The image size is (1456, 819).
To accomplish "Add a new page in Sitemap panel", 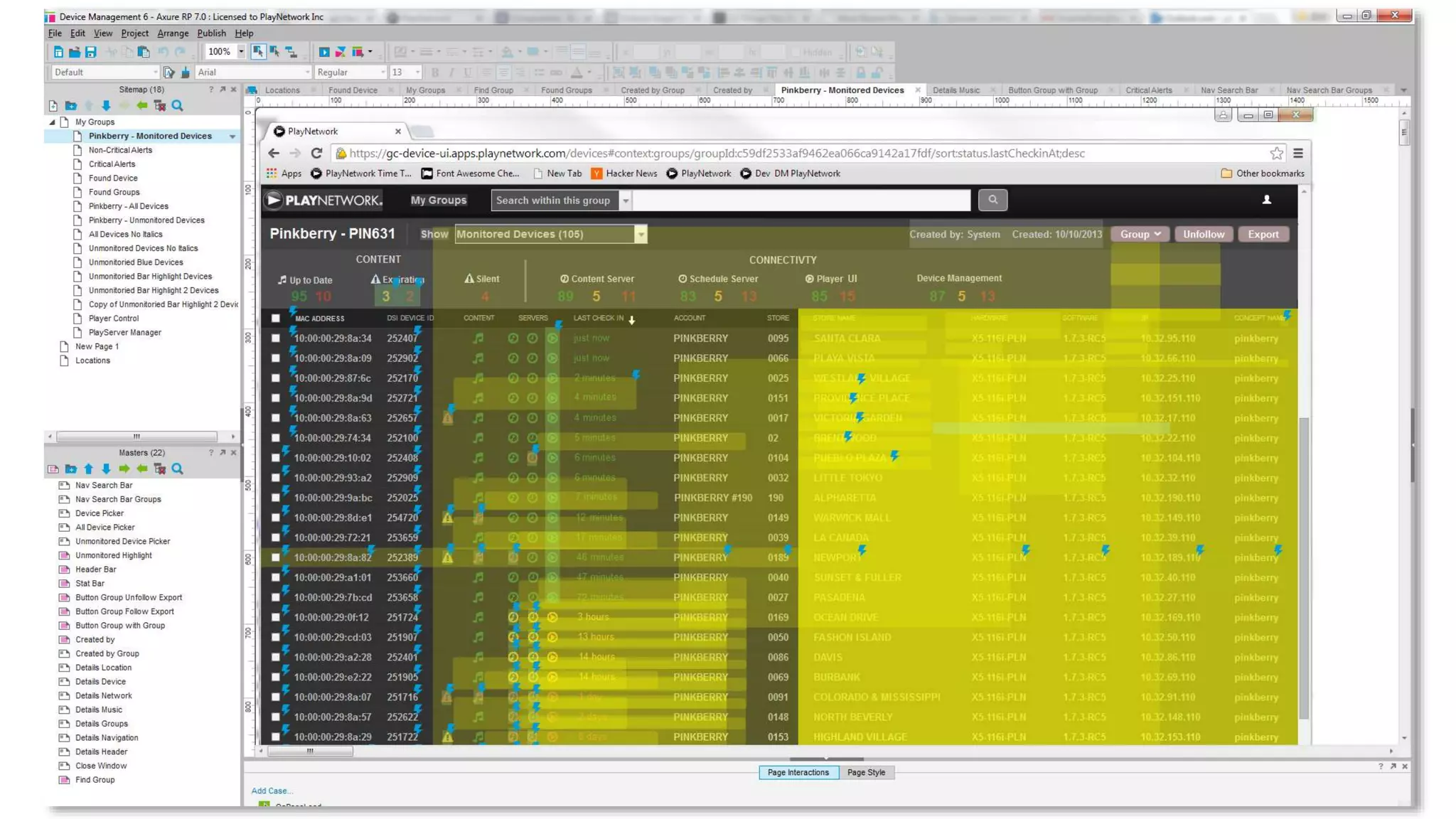I will tap(53, 106).
